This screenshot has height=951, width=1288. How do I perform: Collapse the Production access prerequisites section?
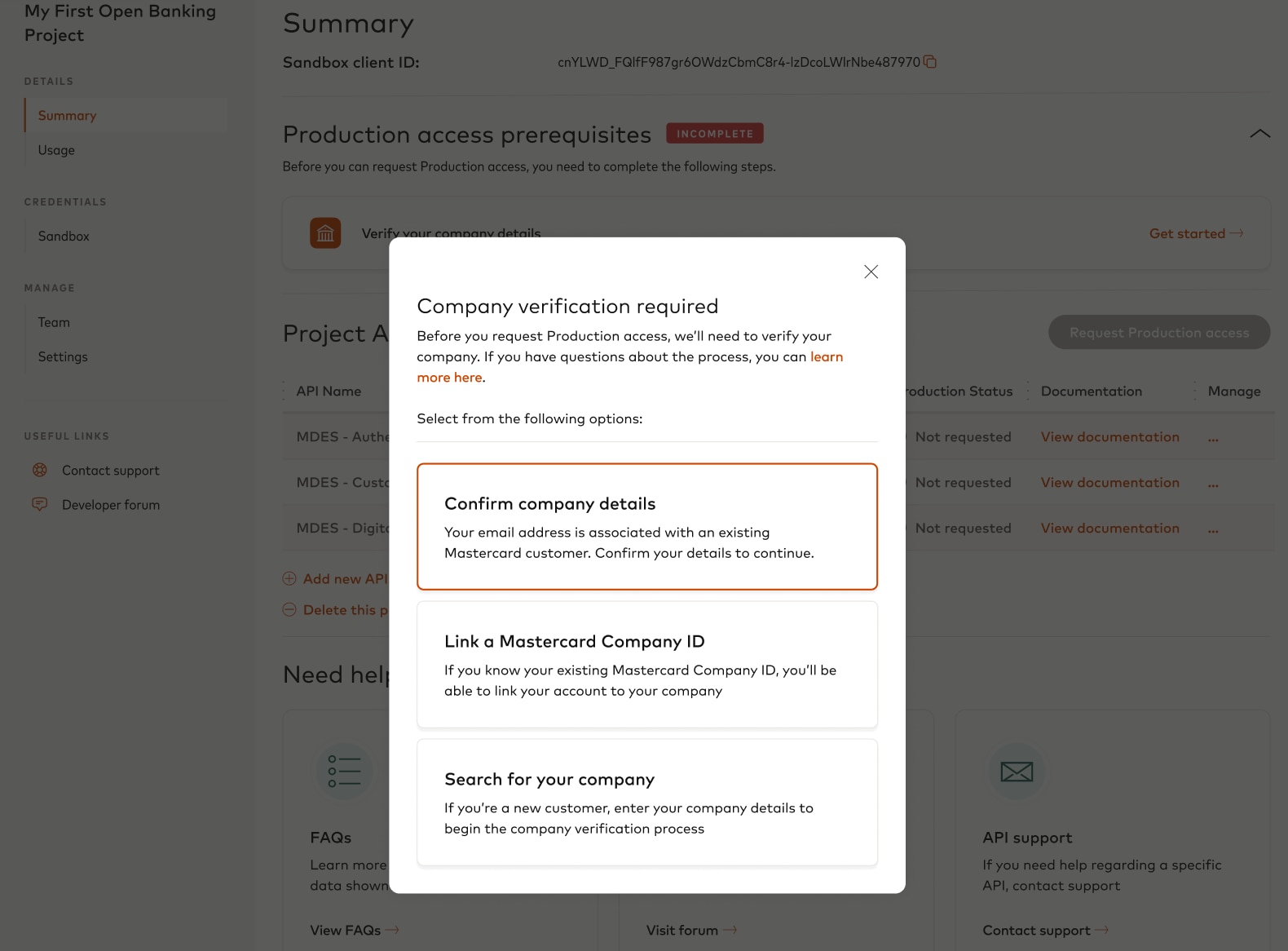click(1259, 134)
